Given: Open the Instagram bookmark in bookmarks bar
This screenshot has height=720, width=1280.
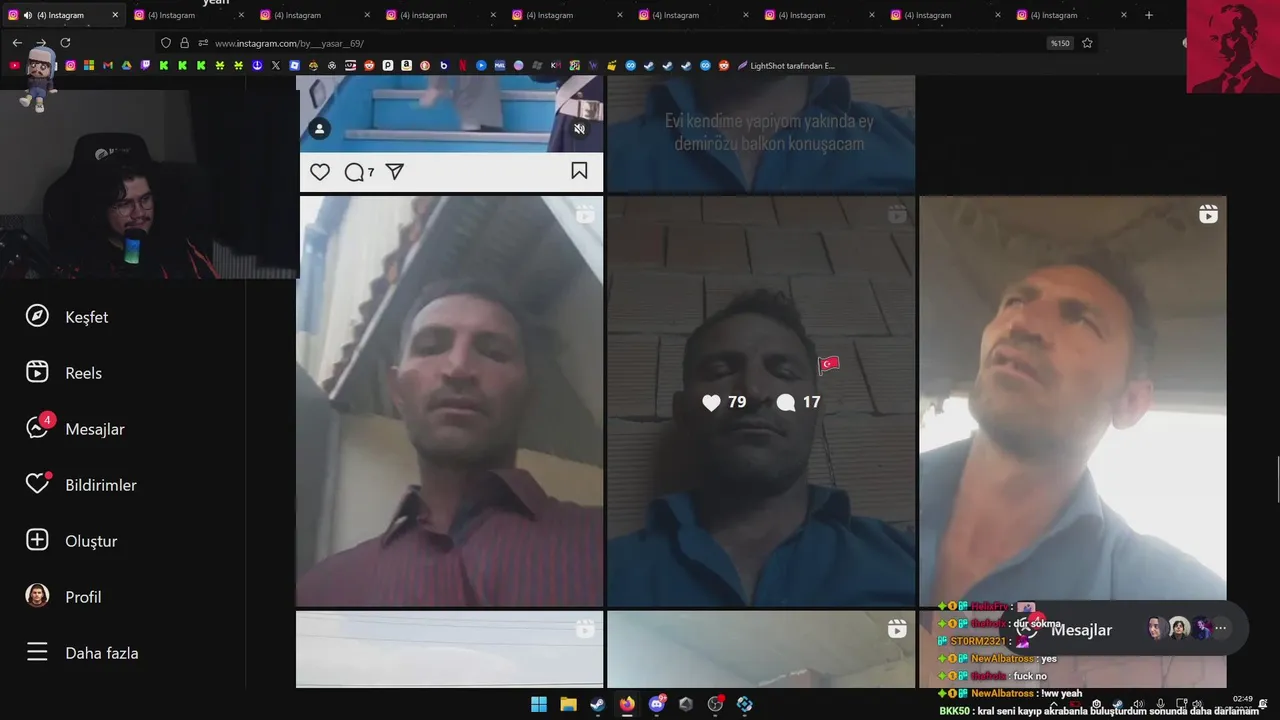Looking at the screenshot, I should click(x=70, y=66).
